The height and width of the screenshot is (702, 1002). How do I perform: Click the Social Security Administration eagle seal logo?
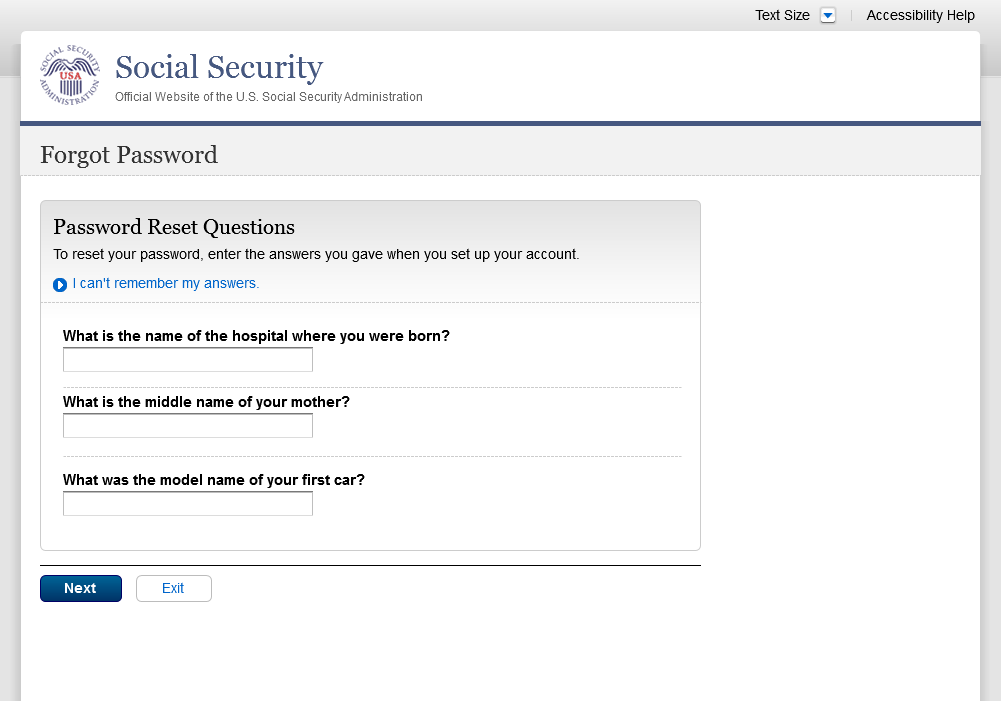click(70, 75)
